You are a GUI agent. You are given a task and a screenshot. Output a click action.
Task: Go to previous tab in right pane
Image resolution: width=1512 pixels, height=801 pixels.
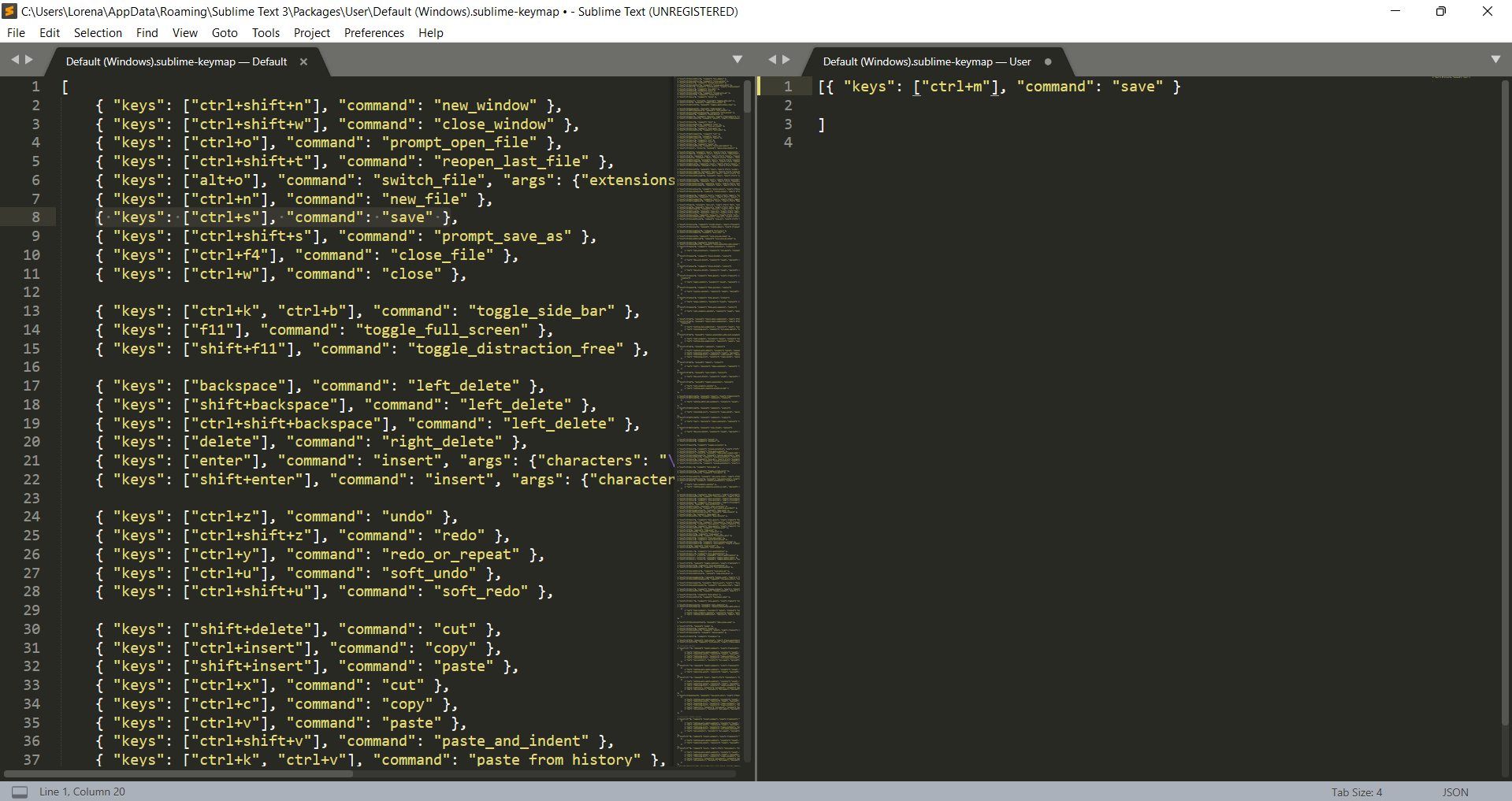point(772,60)
